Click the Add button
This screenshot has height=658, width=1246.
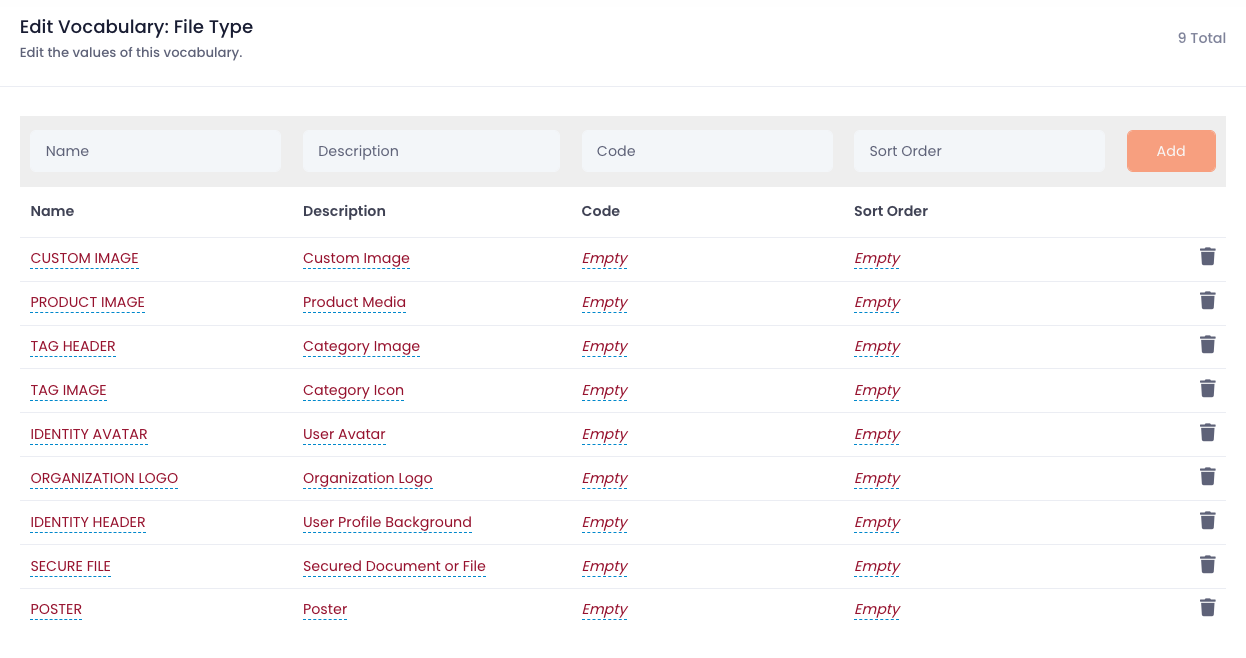[x=1171, y=151]
